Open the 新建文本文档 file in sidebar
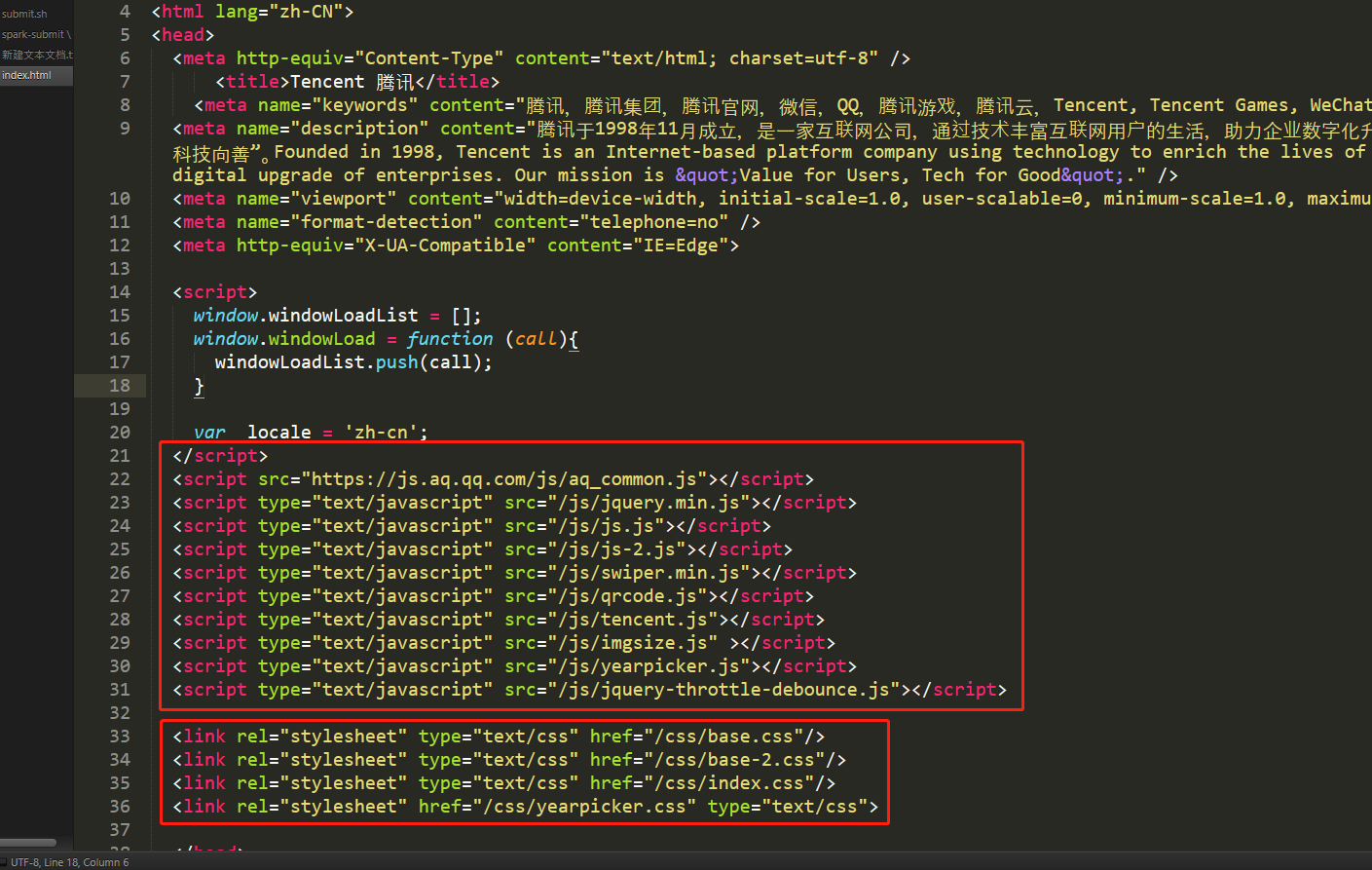 [37, 55]
